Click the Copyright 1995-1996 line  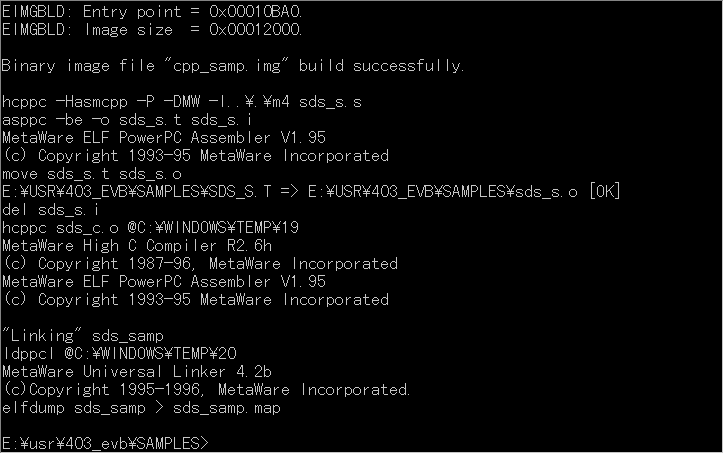click(206, 390)
